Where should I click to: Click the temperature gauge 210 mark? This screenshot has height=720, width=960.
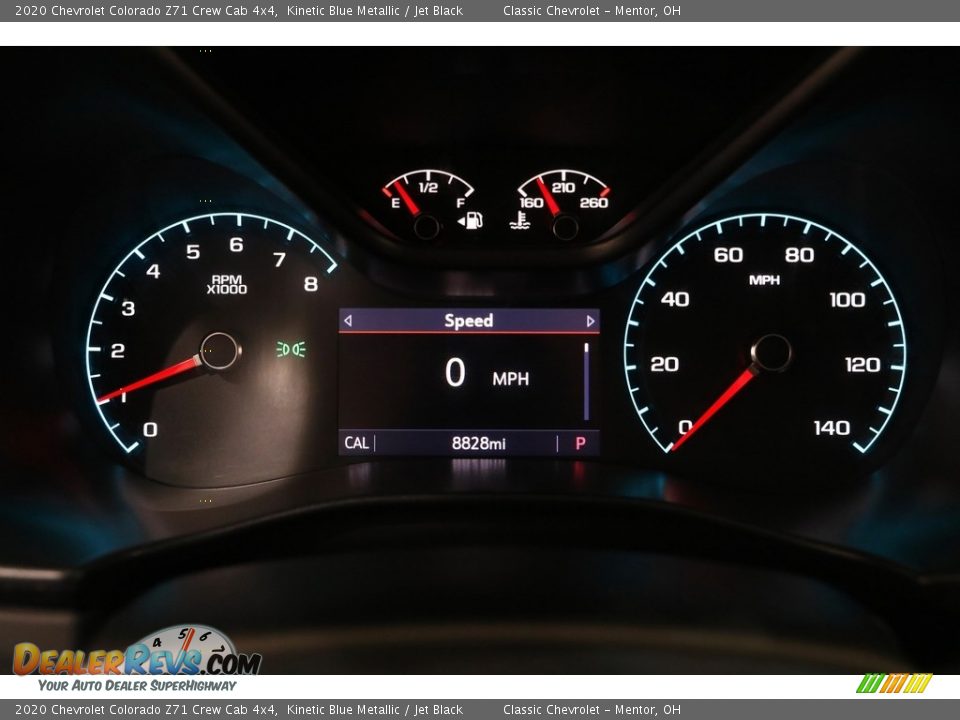point(563,187)
